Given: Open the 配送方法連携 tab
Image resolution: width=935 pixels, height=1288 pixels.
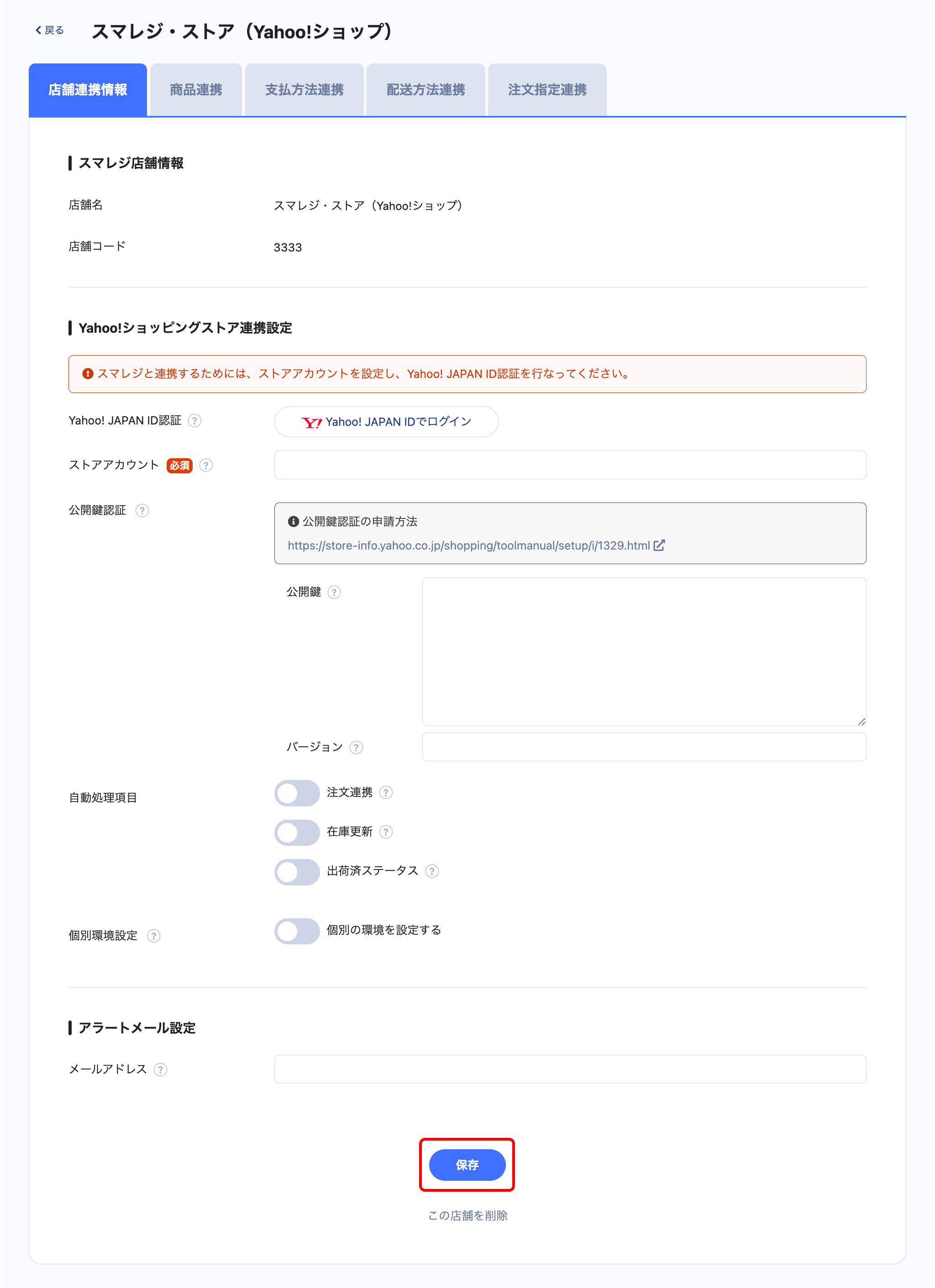Looking at the screenshot, I should [425, 90].
